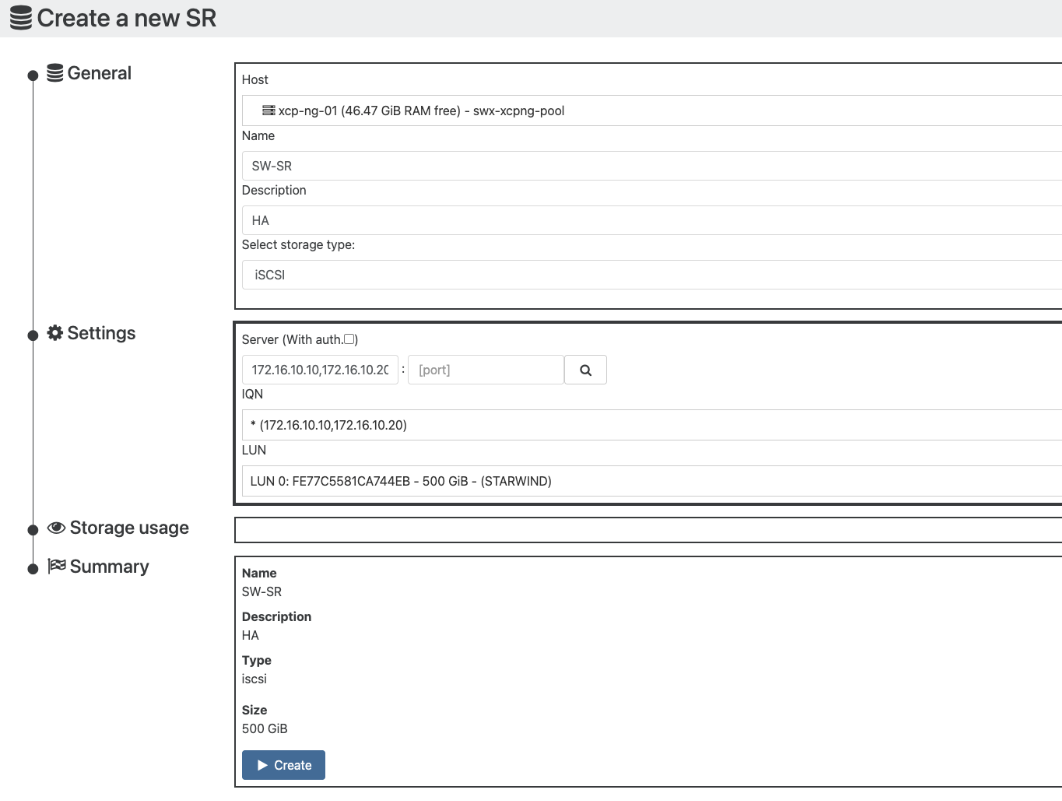Click the port input field
1062x801 pixels.
pos(486,370)
